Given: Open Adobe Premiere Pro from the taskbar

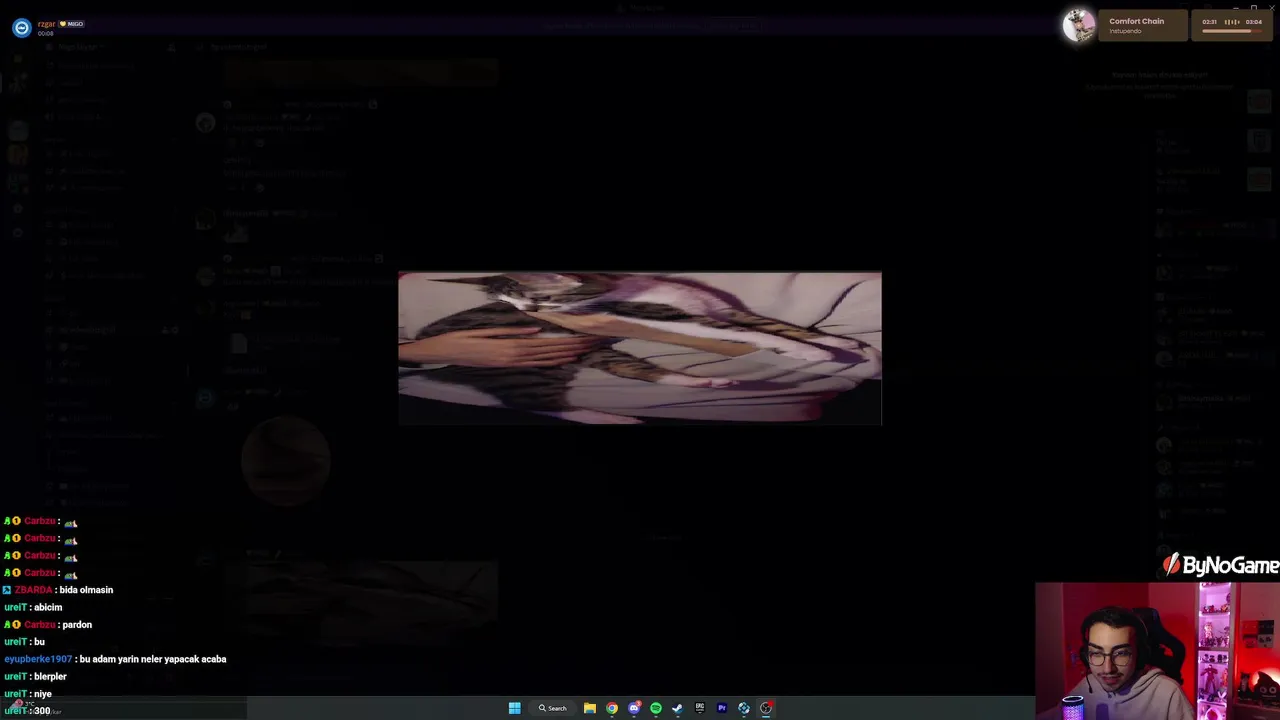Looking at the screenshot, I should pos(722,708).
